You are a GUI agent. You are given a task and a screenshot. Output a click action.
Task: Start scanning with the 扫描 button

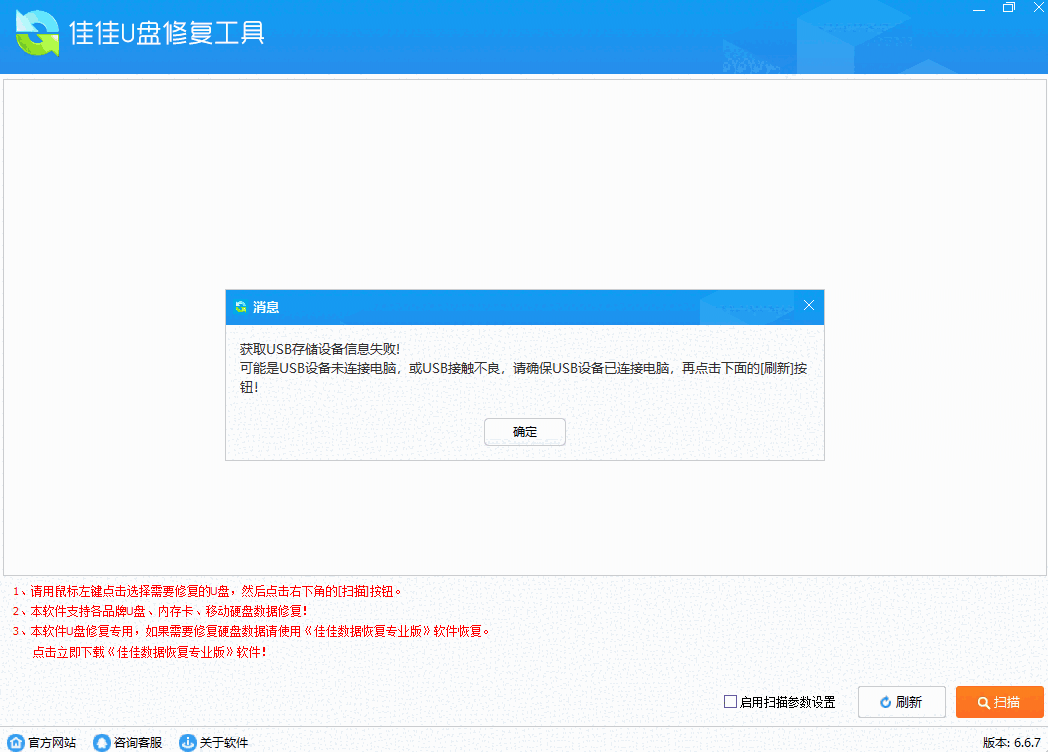1000,702
